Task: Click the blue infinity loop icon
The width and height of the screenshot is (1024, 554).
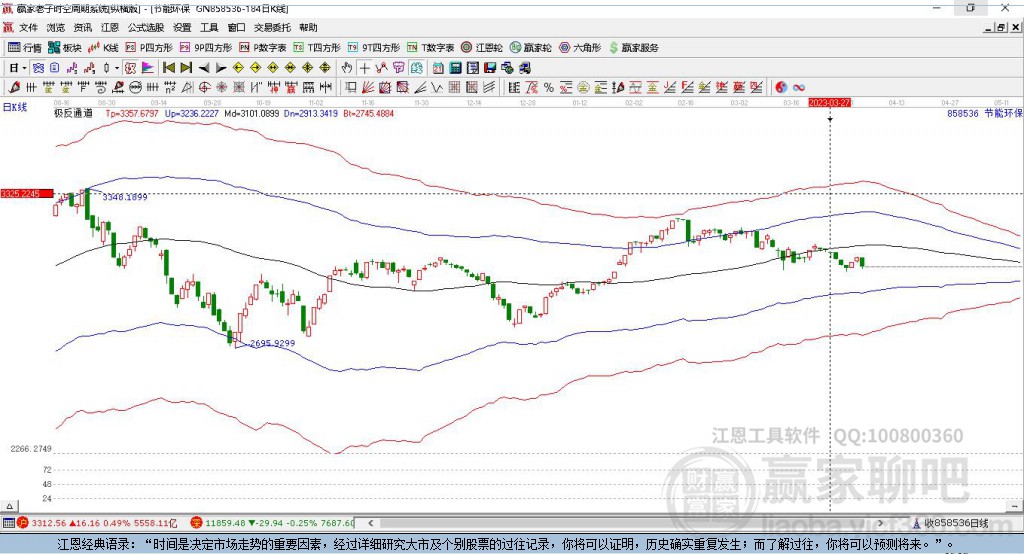Action: pos(798,87)
